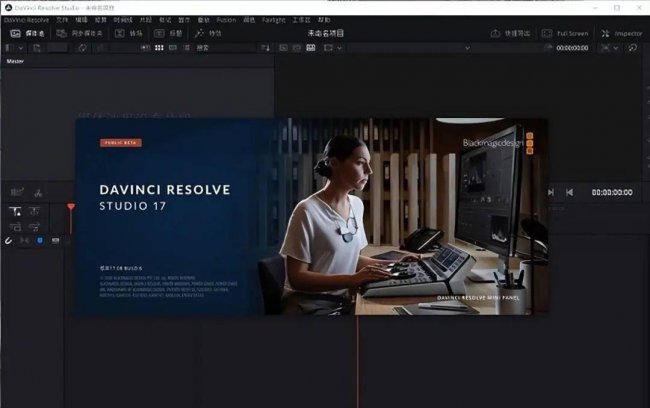Click the Full Screen button
Screen dimensions: 650x408
coord(565,34)
